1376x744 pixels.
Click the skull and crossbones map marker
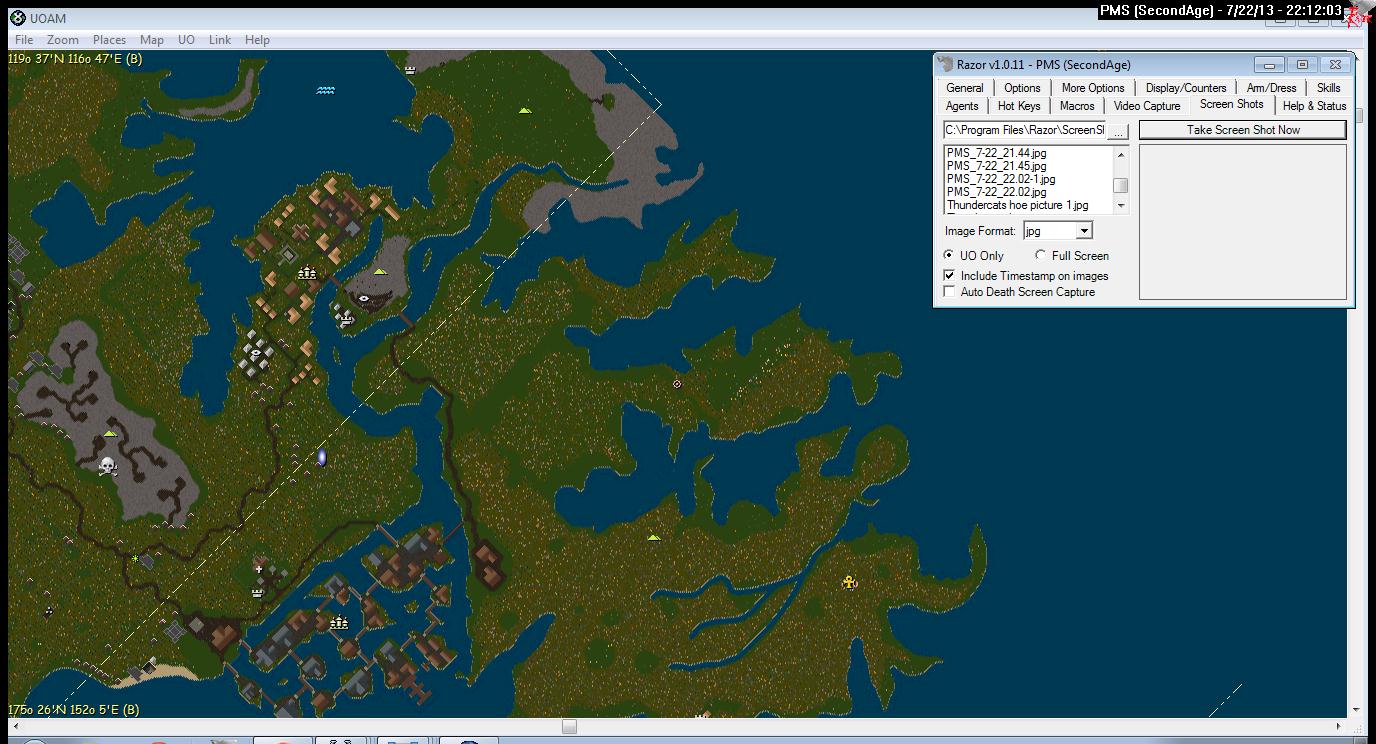point(107,466)
